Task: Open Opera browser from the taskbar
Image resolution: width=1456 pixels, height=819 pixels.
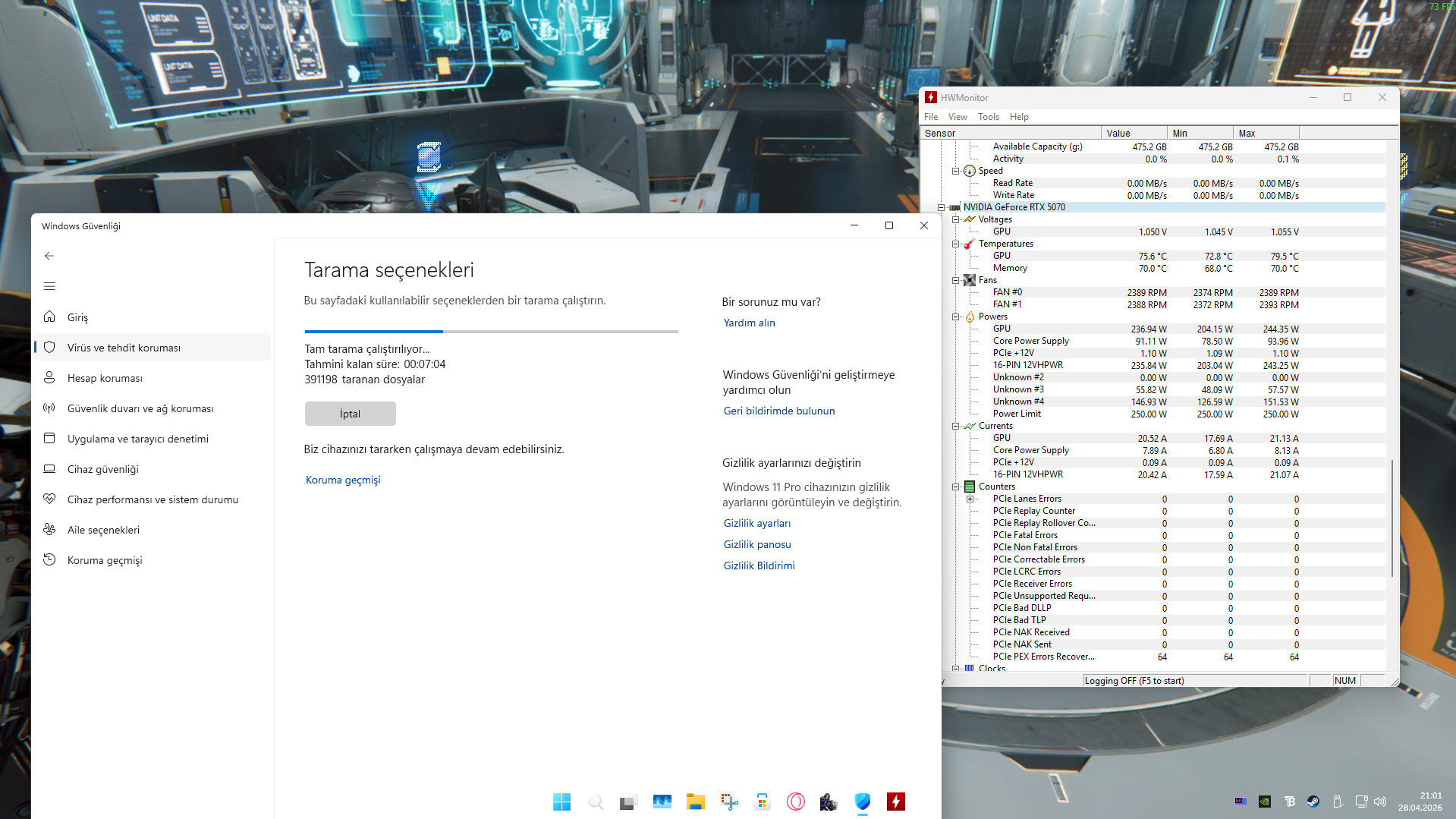Action: pyautogui.click(x=796, y=802)
